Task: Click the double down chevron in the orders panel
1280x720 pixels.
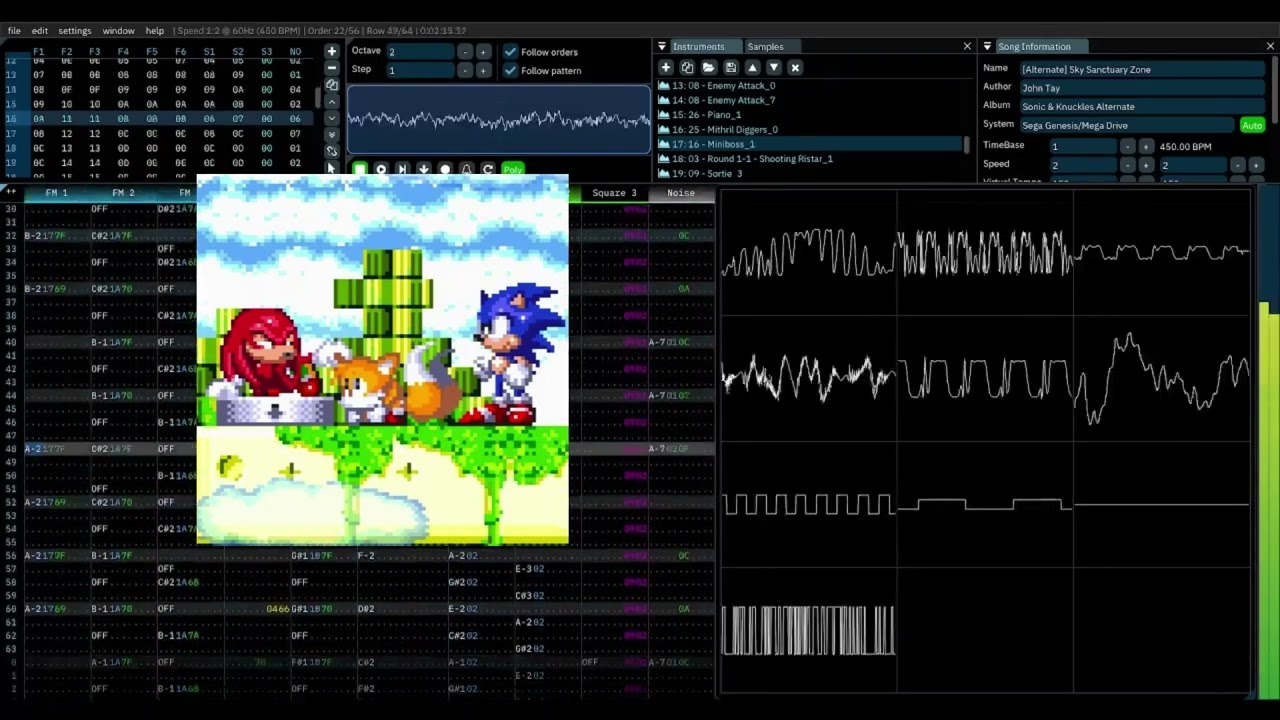Action: (332, 135)
